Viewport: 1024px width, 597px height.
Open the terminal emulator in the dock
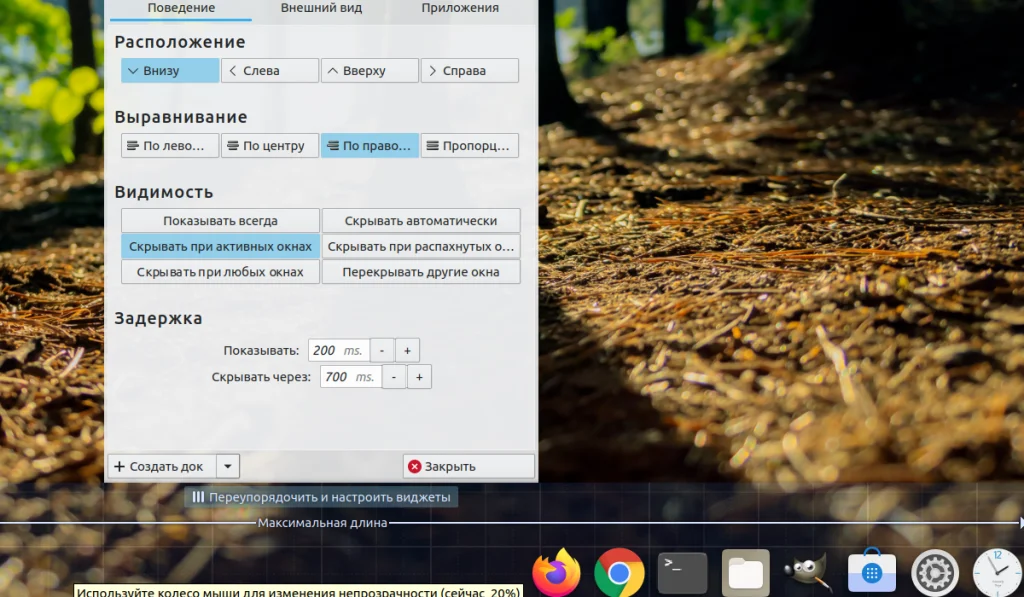pyautogui.click(x=683, y=571)
